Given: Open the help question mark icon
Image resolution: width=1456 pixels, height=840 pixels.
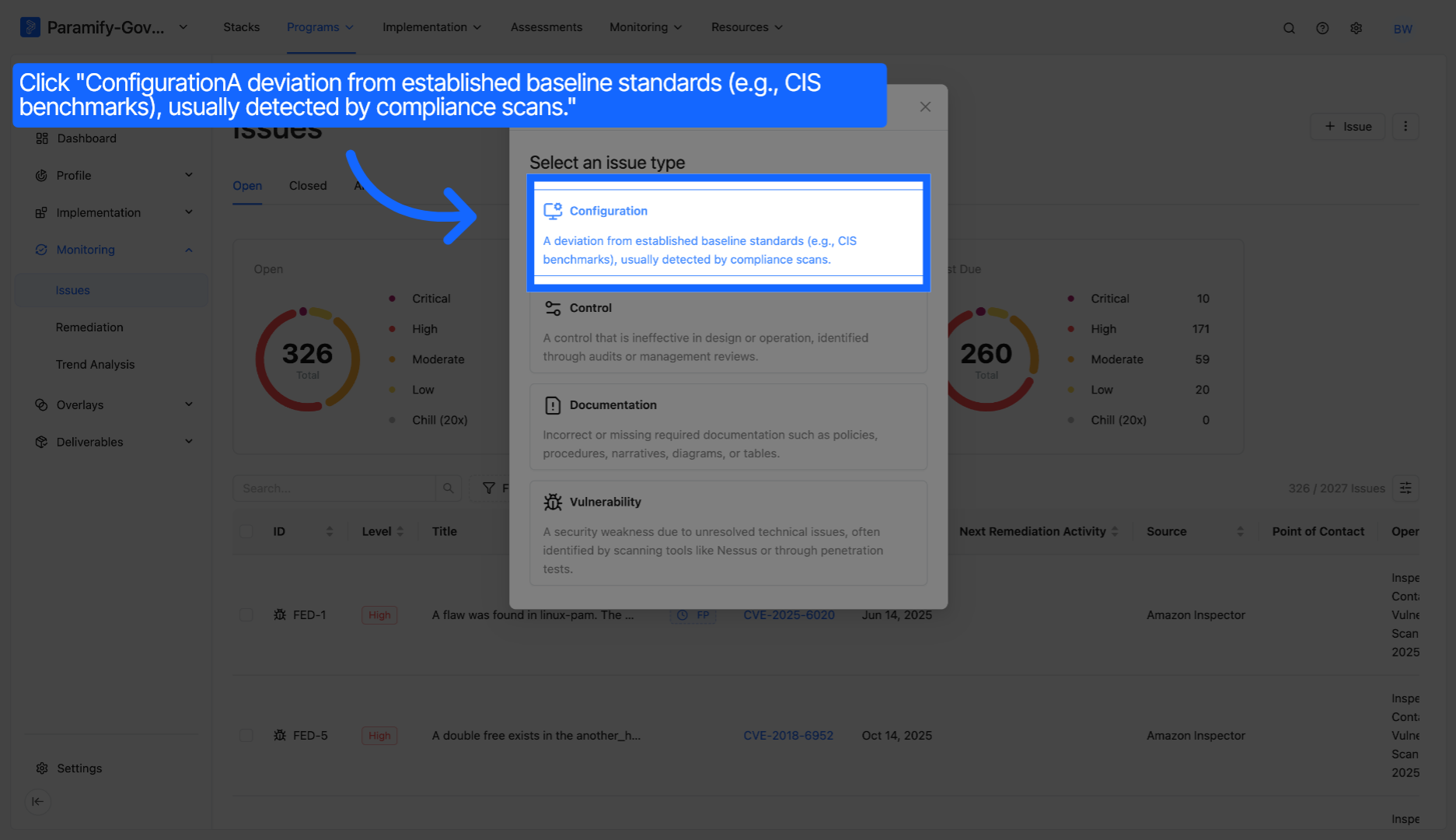Looking at the screenshot, I should (1322, 28).
